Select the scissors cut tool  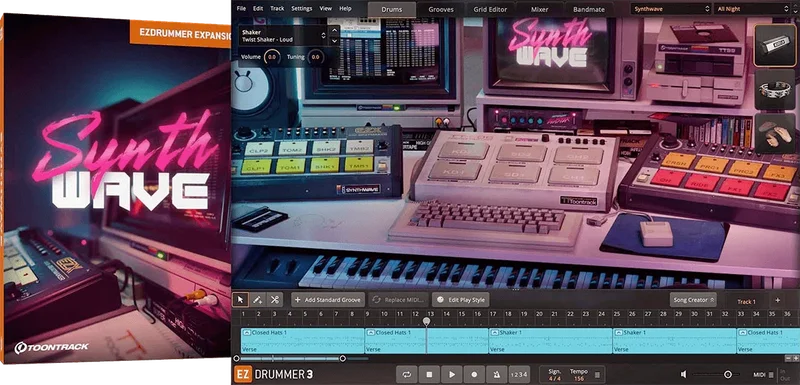click(x=274, y=300)
